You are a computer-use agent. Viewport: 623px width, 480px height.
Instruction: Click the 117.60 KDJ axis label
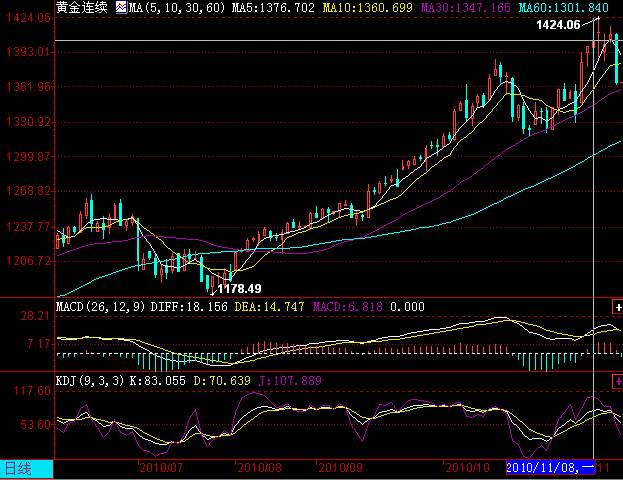[33, 391]
